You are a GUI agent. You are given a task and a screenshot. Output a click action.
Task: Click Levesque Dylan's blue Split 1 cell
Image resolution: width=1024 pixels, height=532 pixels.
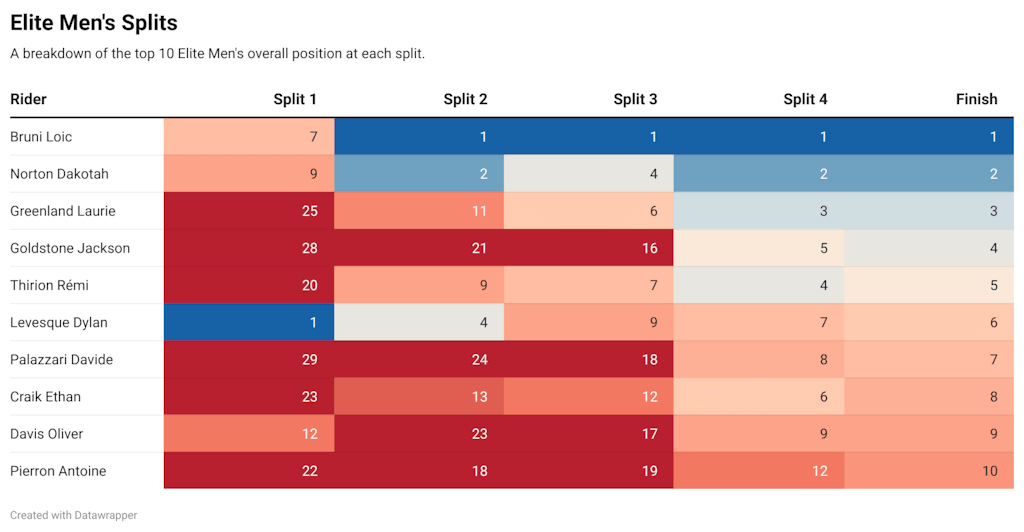coord(249,322)
